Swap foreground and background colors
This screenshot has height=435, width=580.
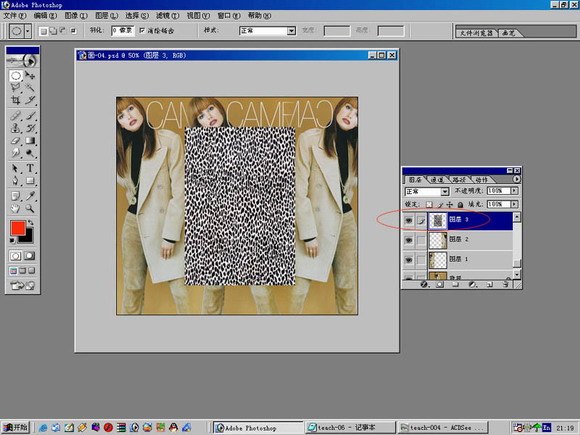(31, 222)
